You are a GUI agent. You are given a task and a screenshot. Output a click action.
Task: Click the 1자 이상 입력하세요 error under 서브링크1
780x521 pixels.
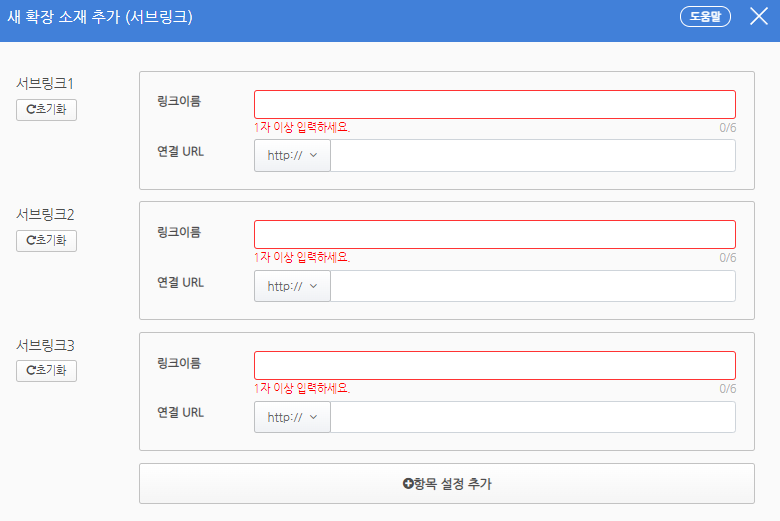click(302, 127)
